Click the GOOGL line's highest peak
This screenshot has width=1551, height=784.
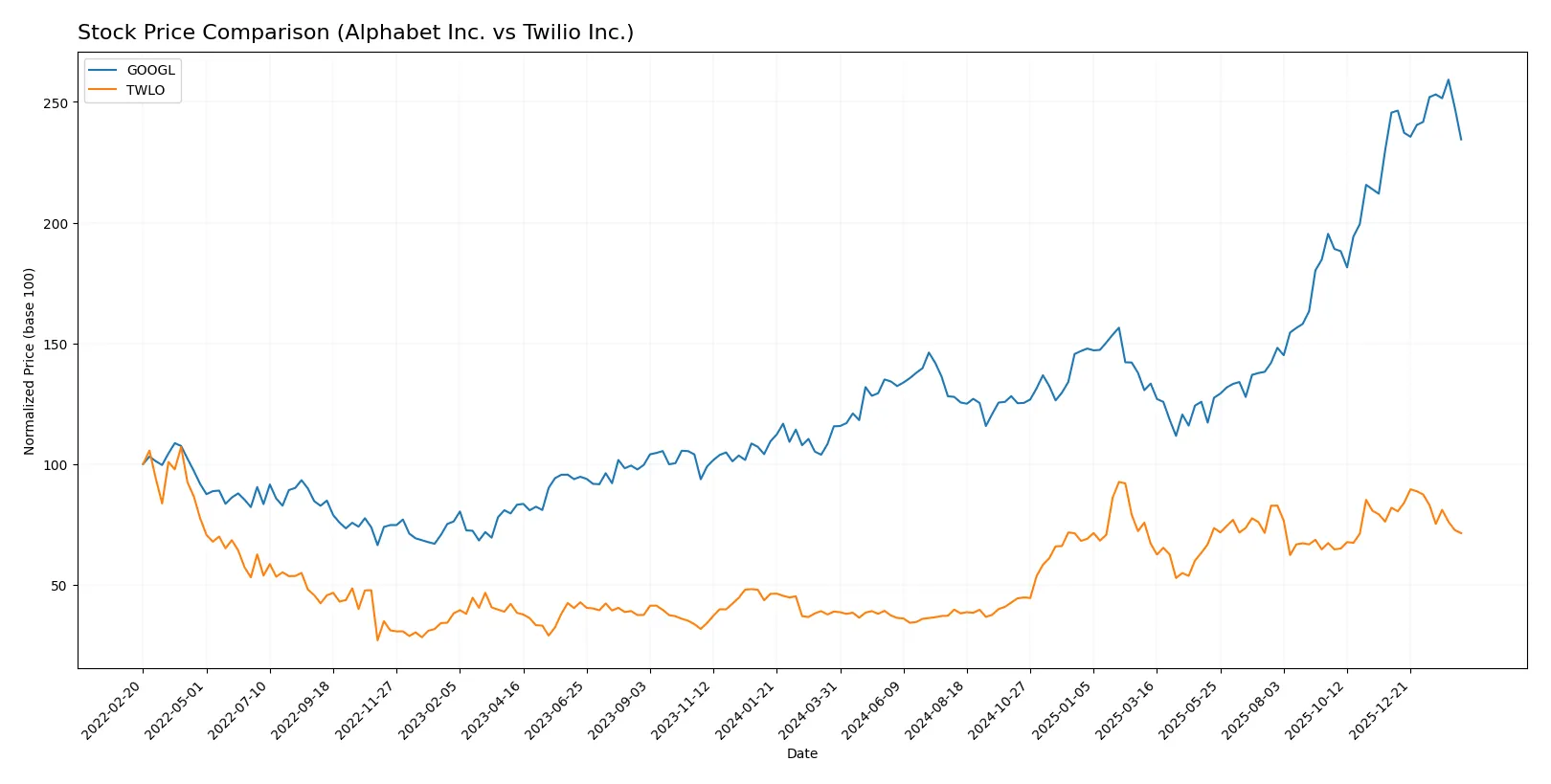(x=1448, y=79)
